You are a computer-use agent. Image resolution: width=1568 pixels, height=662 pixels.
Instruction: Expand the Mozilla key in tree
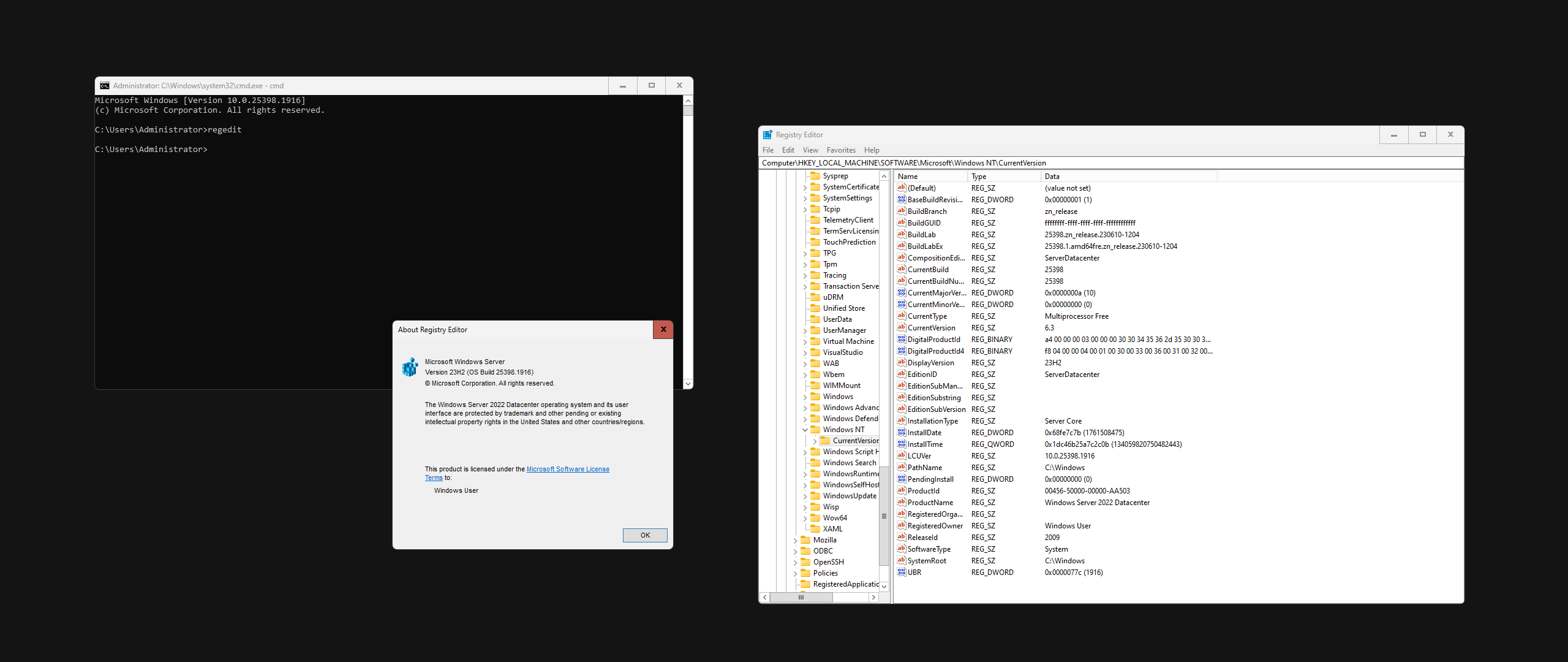coord(796,540)
